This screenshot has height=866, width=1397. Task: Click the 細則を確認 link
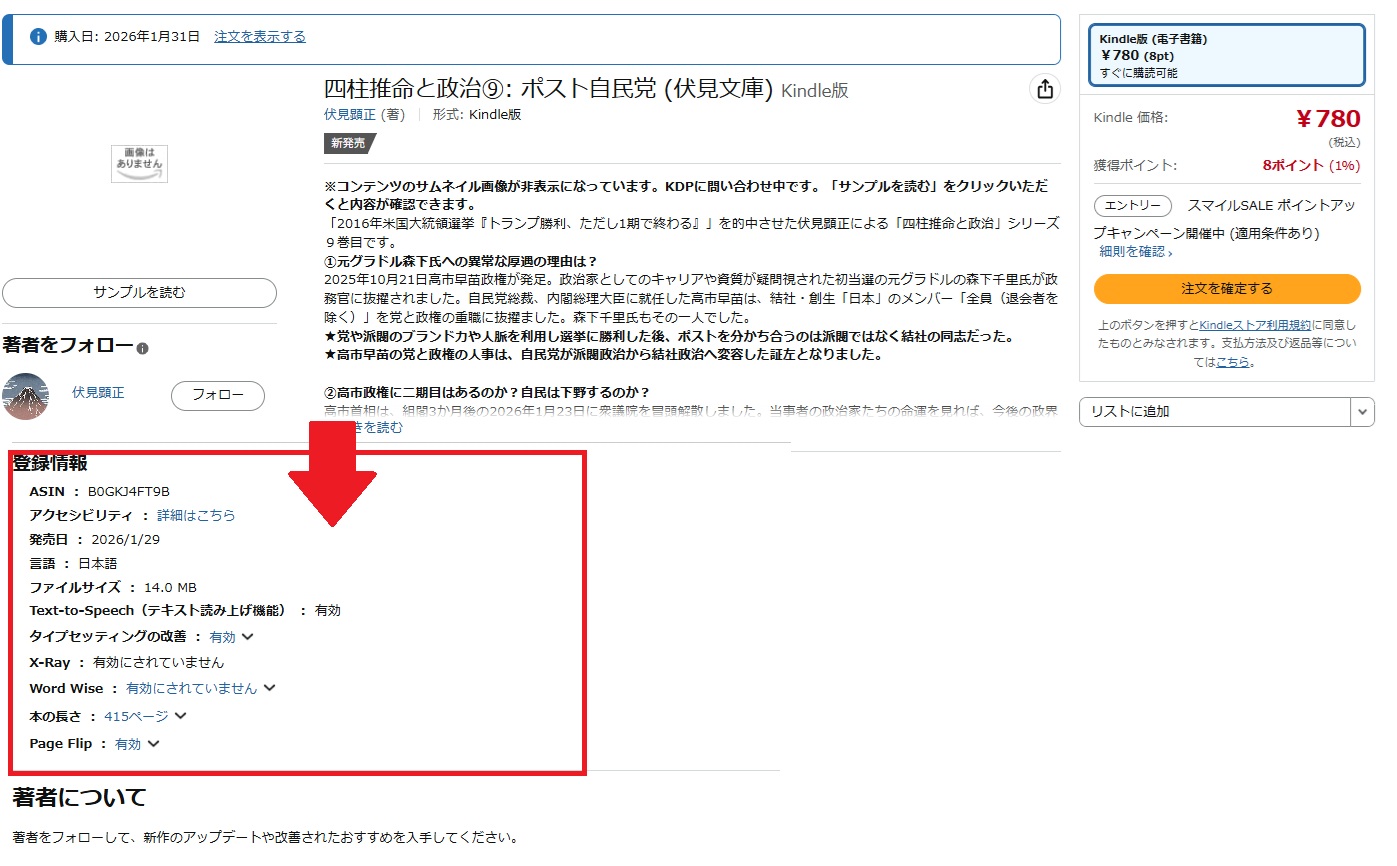coord(1135,252)
